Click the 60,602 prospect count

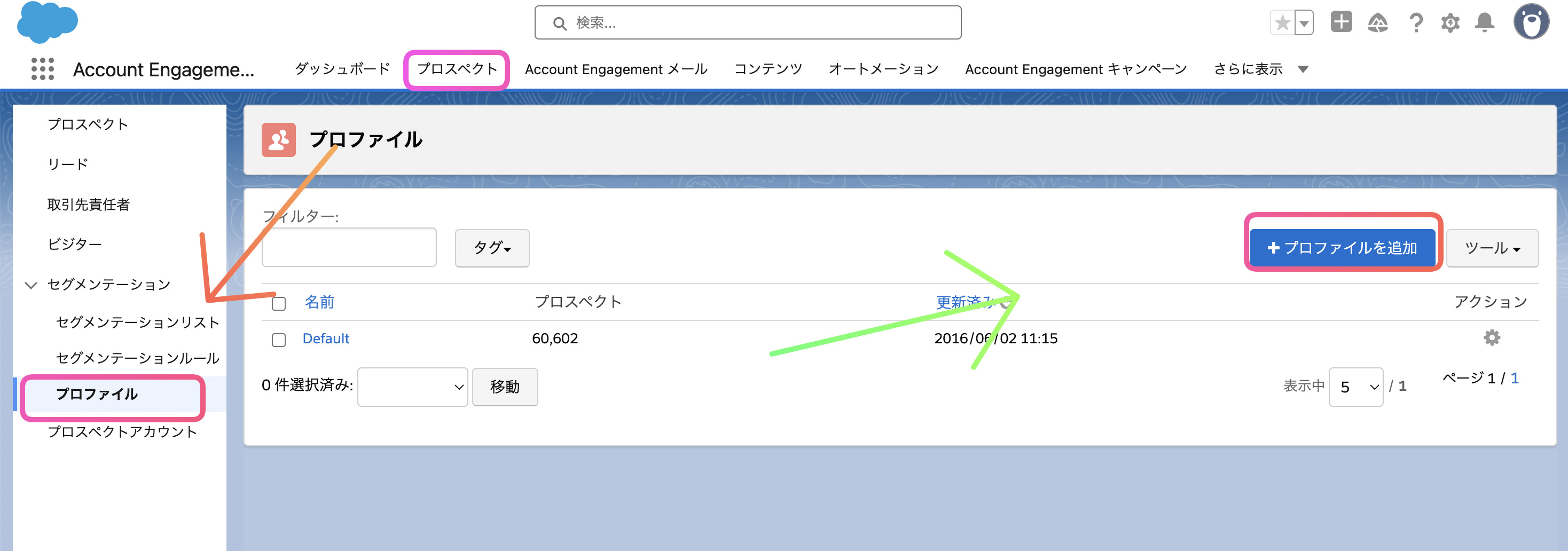(554, 339)
